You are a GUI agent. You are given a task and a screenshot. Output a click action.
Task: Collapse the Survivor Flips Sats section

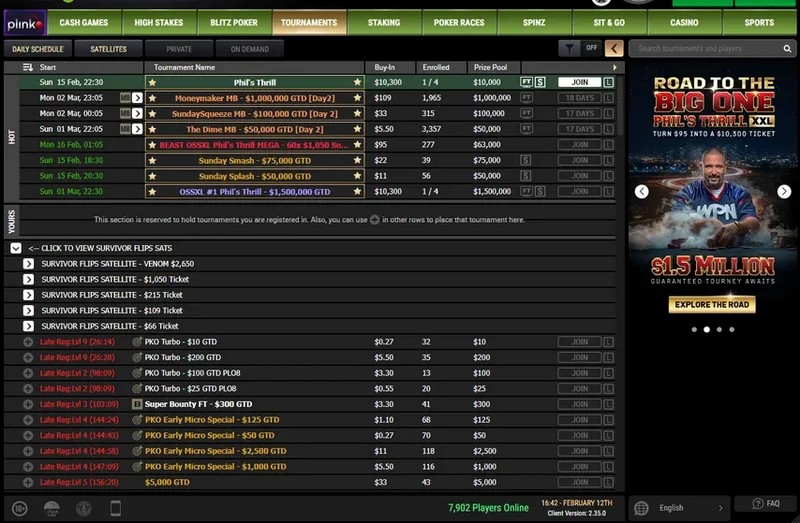[16, 248]
